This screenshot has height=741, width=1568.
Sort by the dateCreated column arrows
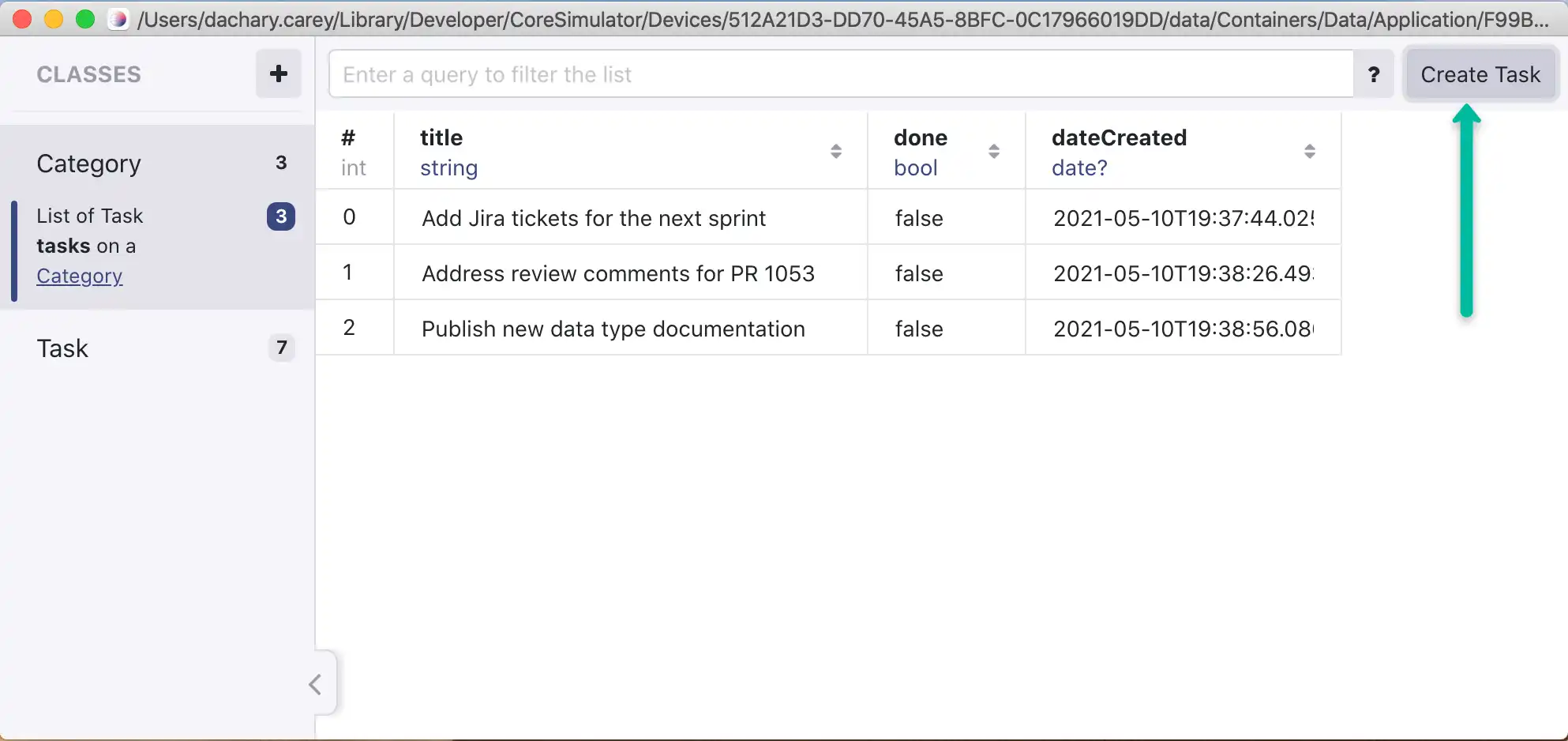[1309, 151]
